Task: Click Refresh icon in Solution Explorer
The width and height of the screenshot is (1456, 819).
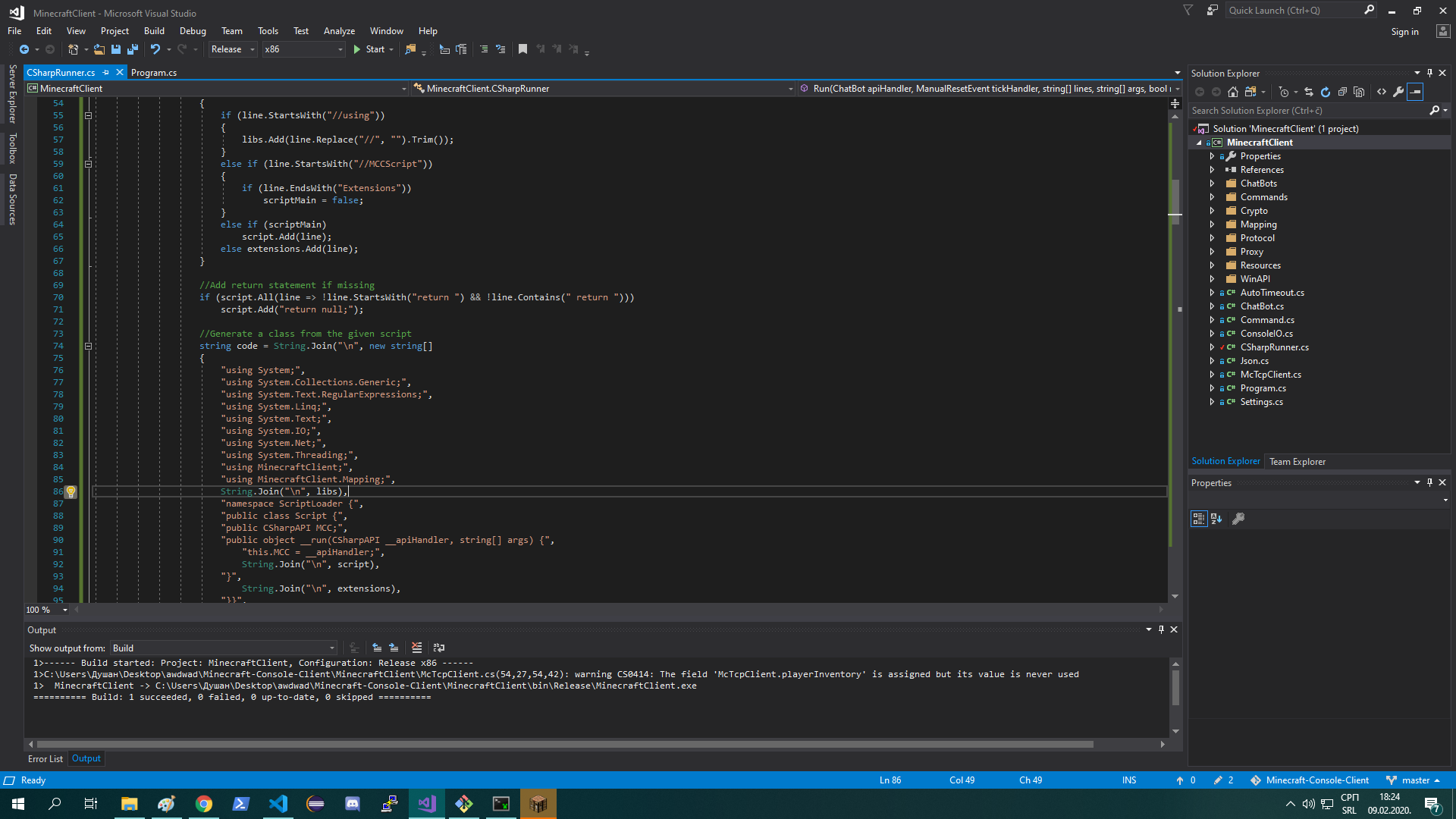Action: [x=1326, y=92]
